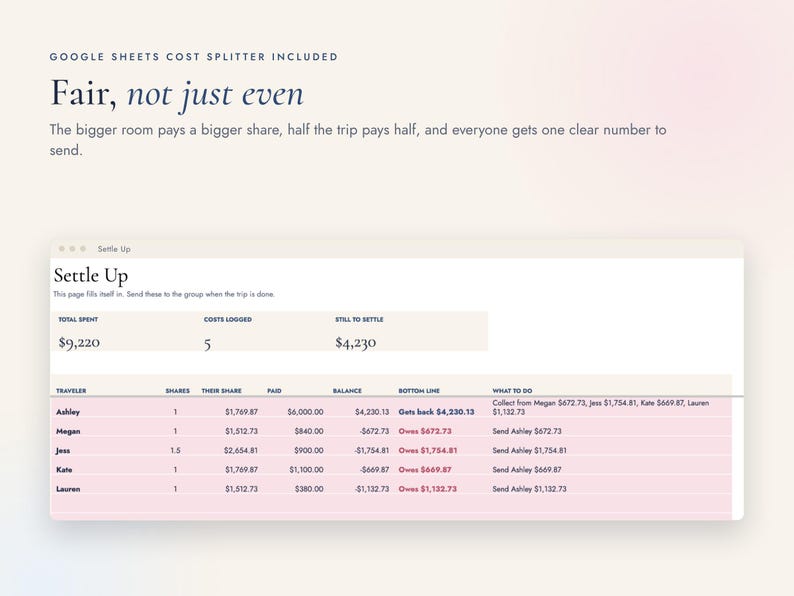Click the Send Ashley $672.73 cell
The image size is (794, 596).
pyautogui.click(x=527, y=431)
